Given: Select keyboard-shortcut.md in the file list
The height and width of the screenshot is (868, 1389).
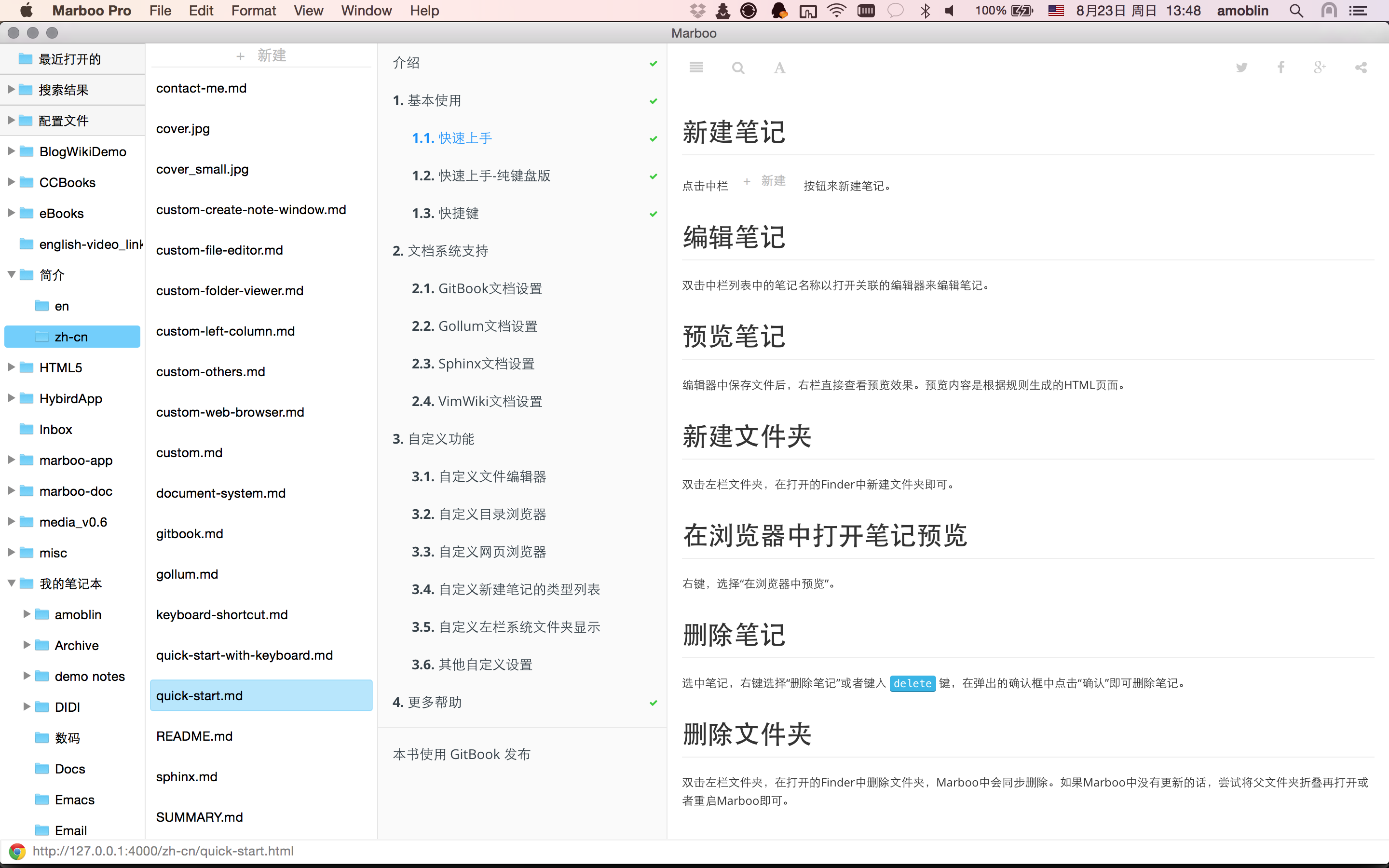Looking at the screenshot, I should [x=221, y=614].
